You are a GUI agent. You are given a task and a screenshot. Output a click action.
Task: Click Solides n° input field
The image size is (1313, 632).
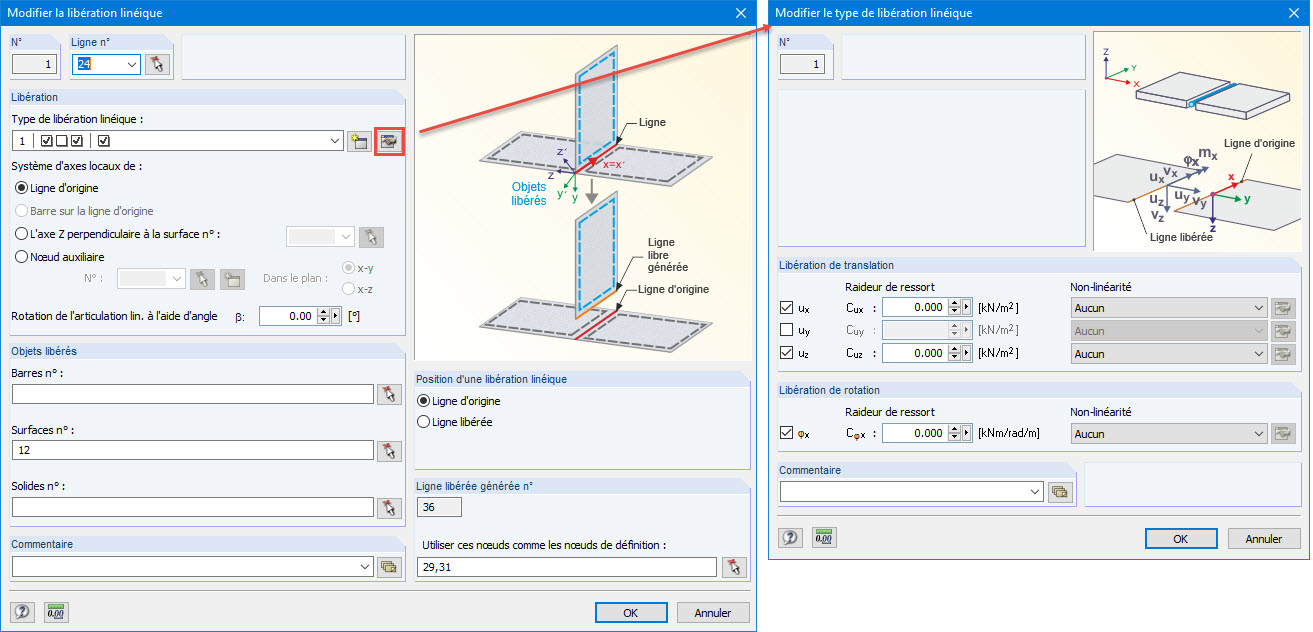tap(193, 507)
